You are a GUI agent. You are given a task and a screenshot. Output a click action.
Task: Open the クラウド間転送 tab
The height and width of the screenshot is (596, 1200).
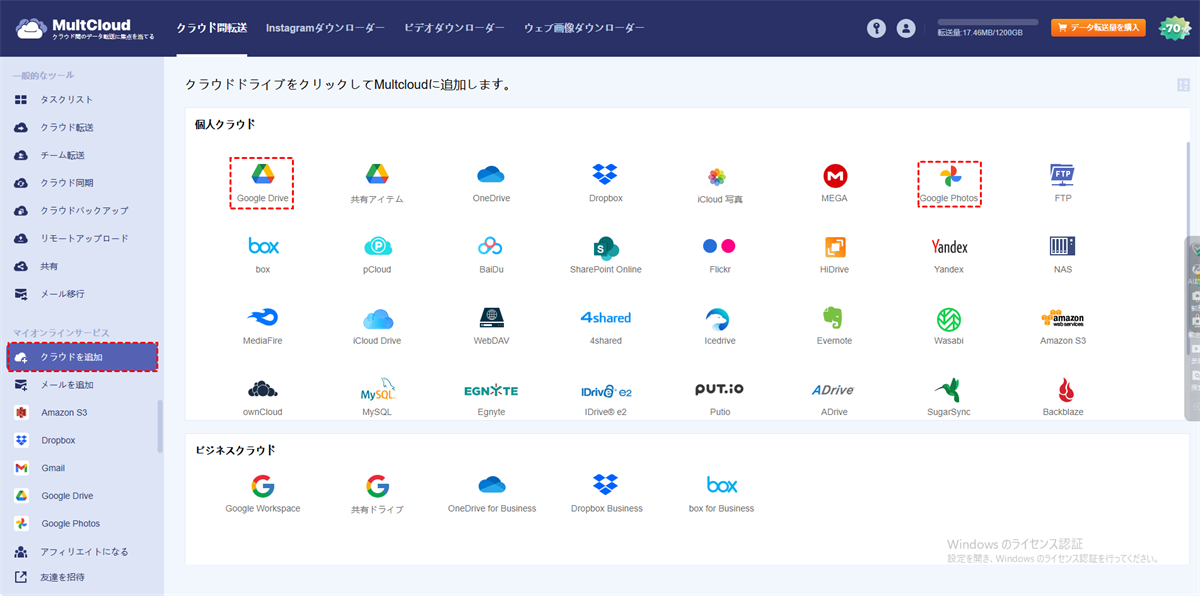click(211, 28)
